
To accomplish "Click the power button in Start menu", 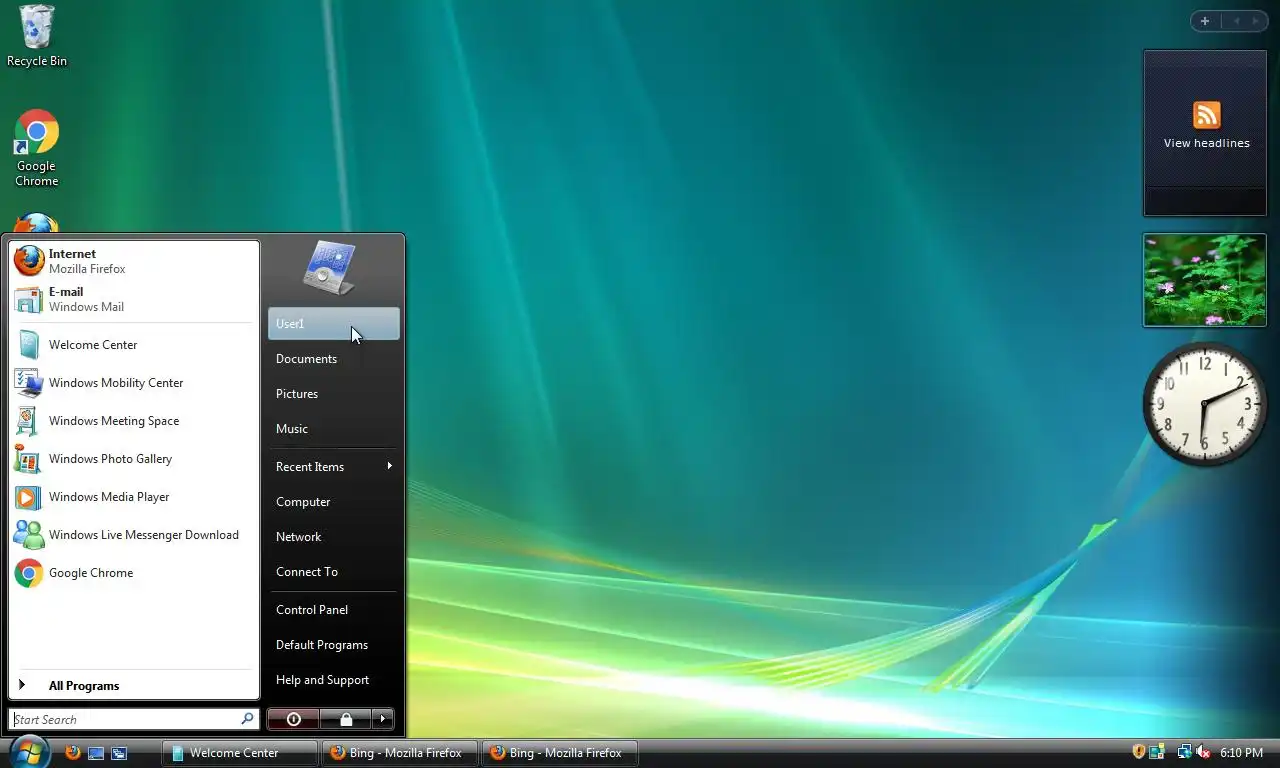I will click(293, 719).
